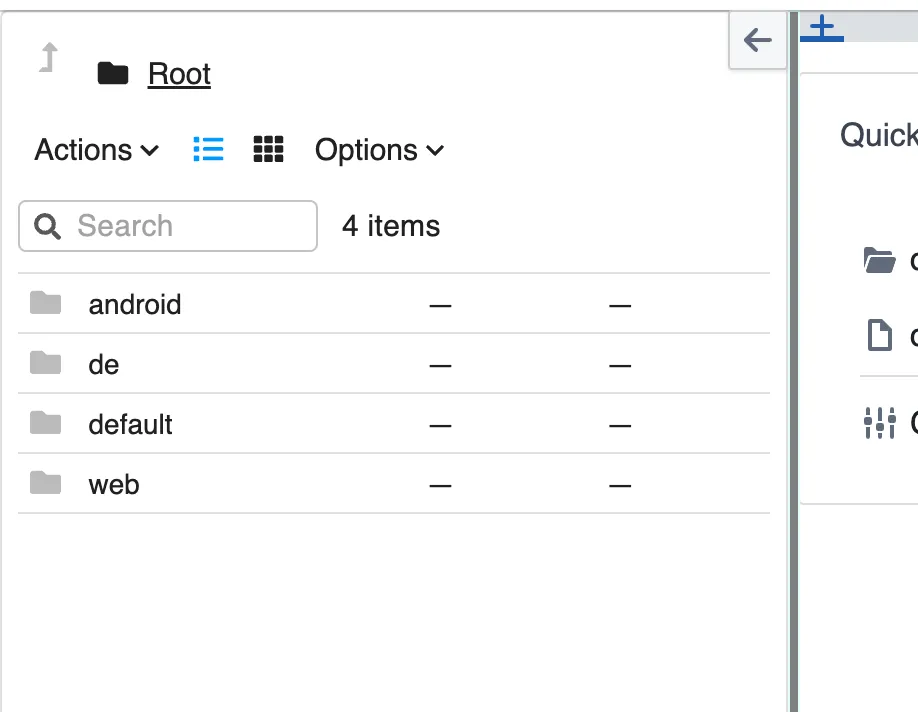Click the plus tab in right pane
This screenshot has width=918, height=712.
pos(822,27)
